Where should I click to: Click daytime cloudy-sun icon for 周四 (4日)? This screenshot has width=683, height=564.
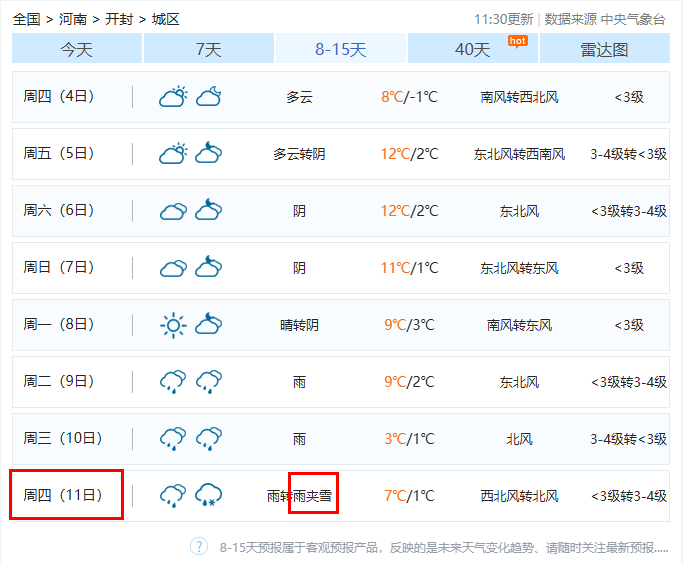click(173, 97)
